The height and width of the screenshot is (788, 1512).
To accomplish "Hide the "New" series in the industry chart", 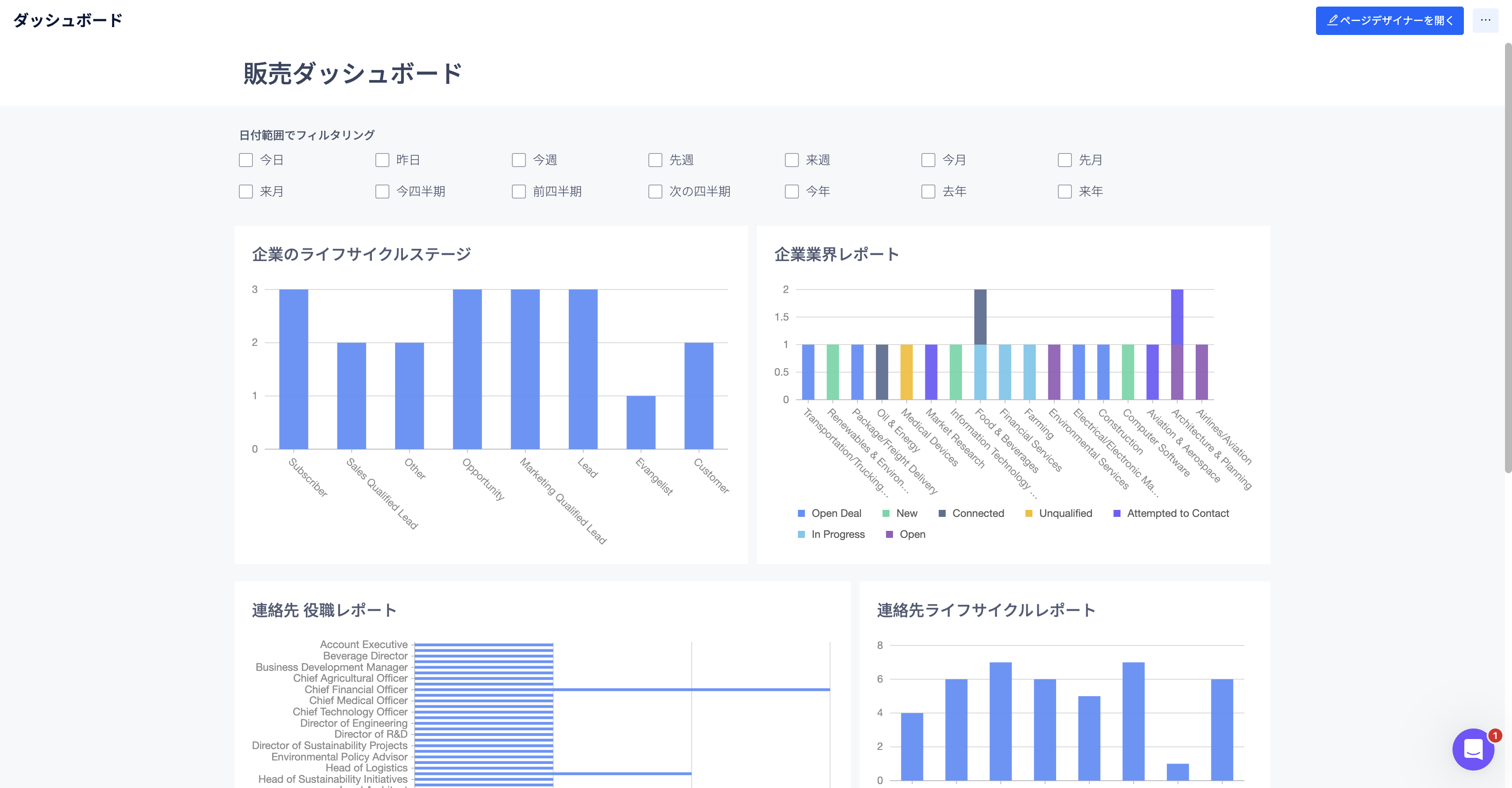I will (901, 513).
